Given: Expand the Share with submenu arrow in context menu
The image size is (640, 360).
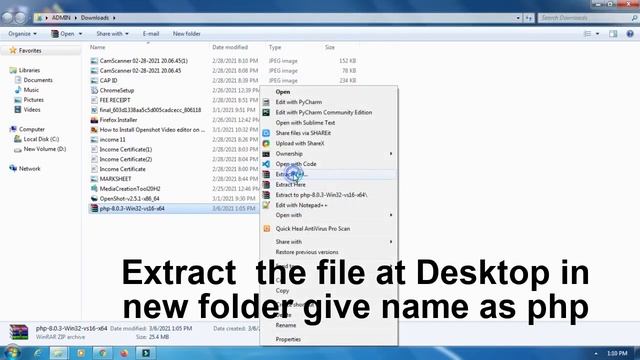Looking at the screenshot, I should pos(391,242).
